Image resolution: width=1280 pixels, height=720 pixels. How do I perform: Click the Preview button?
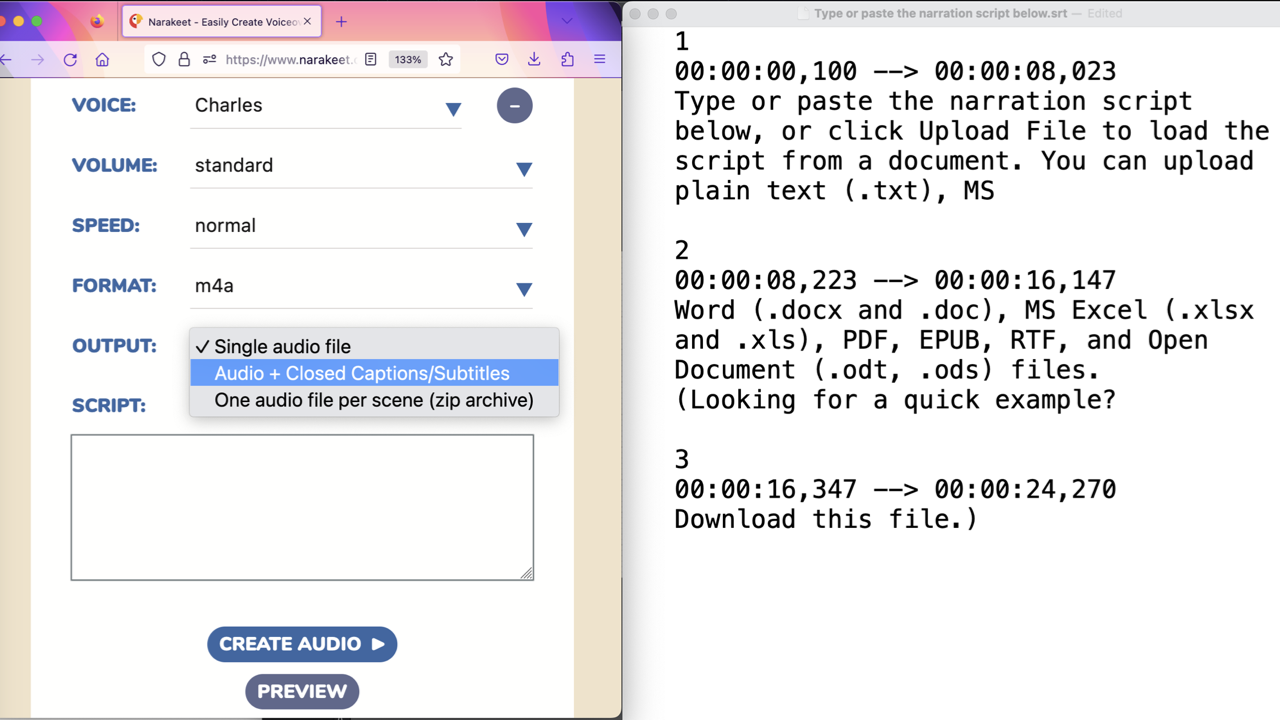(302, 691)
